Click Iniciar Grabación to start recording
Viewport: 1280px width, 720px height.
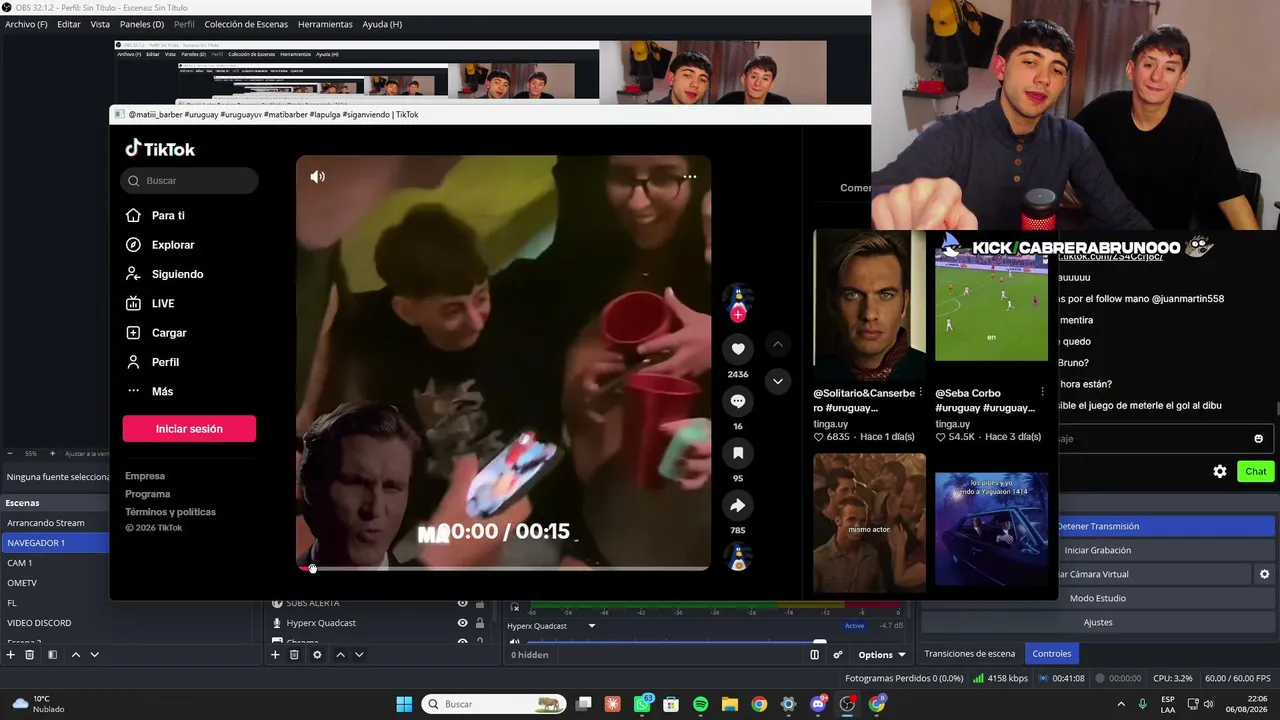coord(1166,550)
